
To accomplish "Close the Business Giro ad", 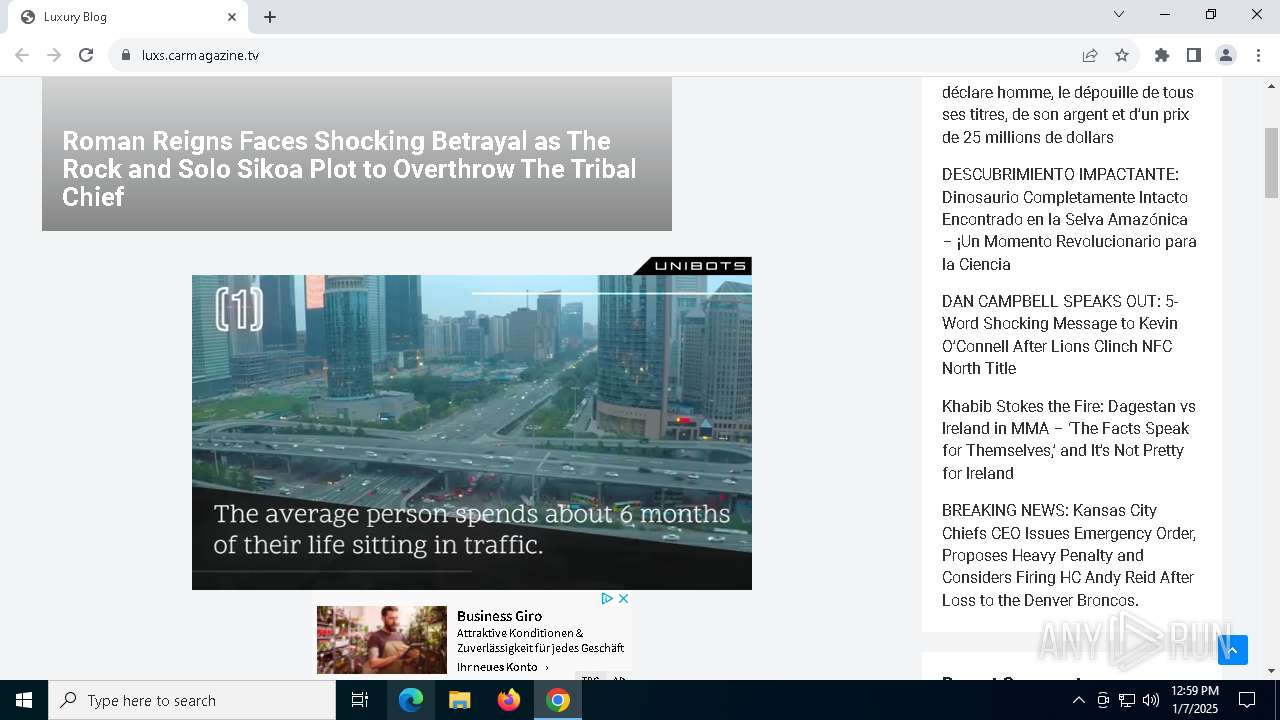I will click(x=623, y=598).
